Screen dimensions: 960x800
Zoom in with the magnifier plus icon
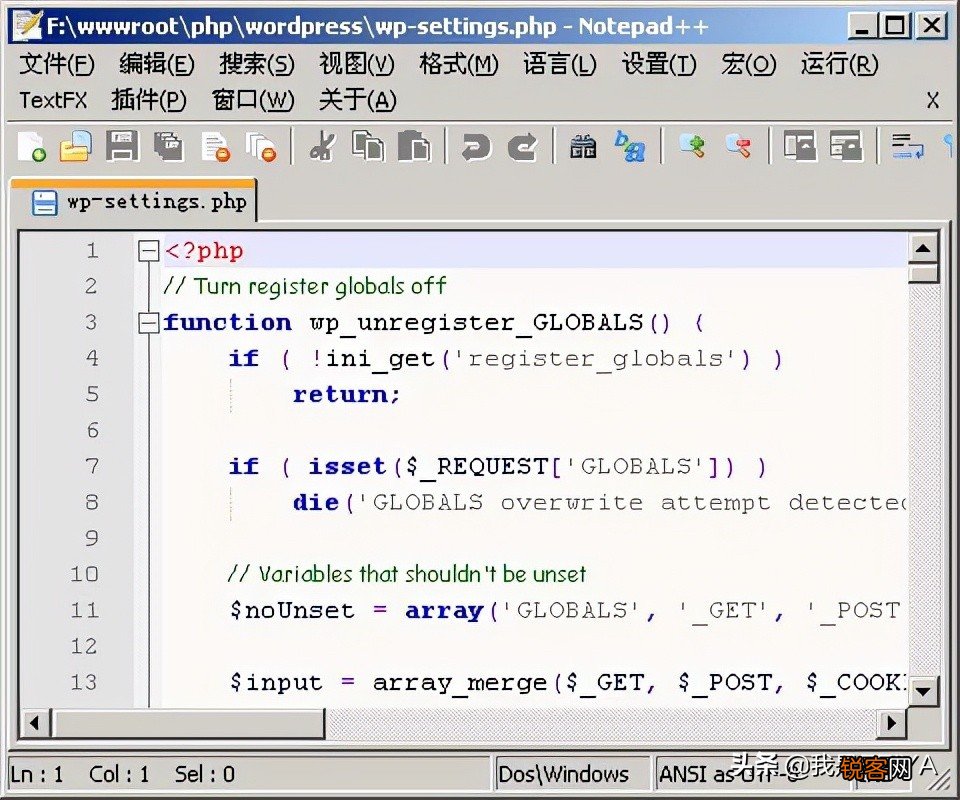[692, 146]
